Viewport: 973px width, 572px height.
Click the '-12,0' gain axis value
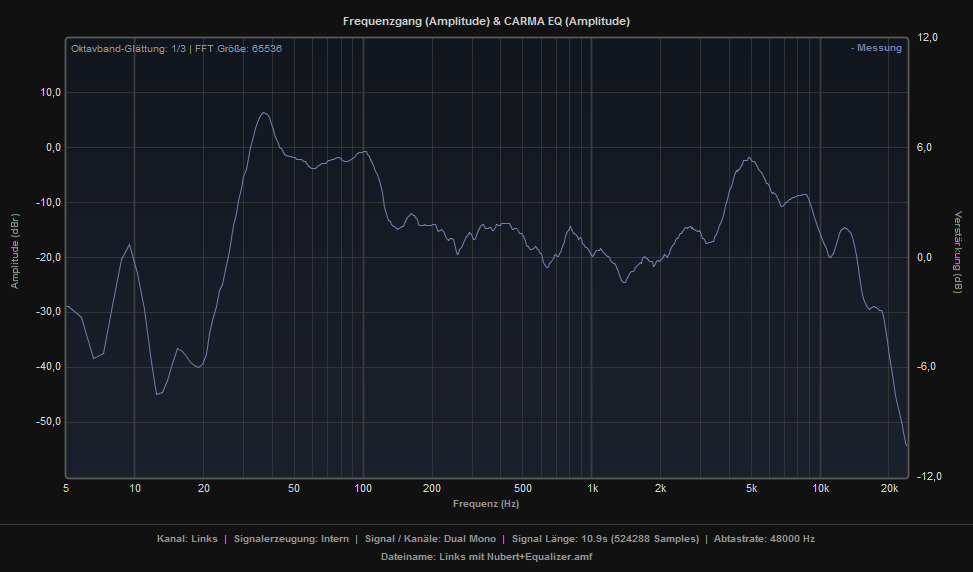[x=929, y=476]
